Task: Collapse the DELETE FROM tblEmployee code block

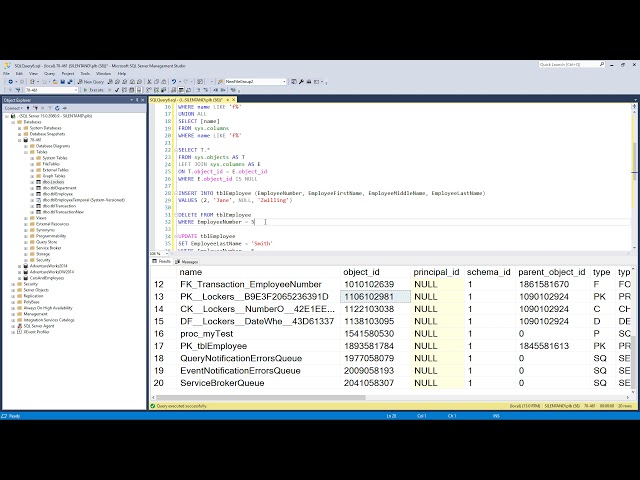Action: click(176, 215)
